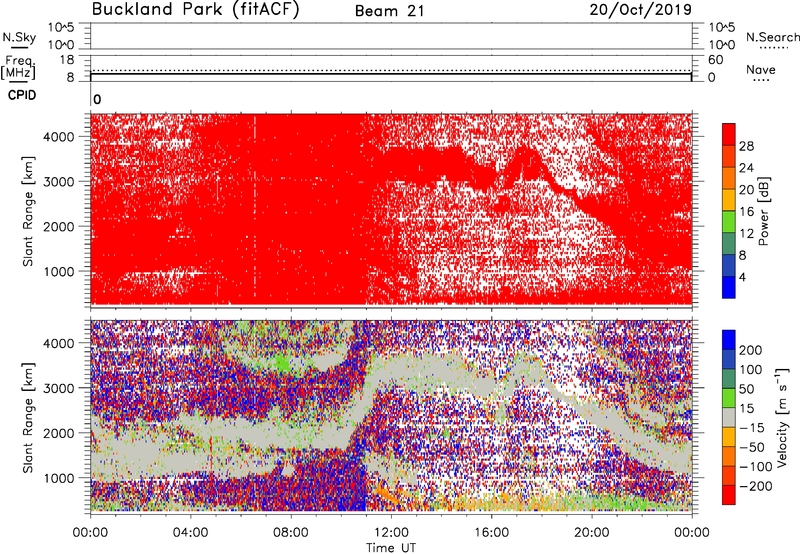Image resolution: width=800 pixels, height=554 pixels.
Task: Click the '-15' label on Velocity colorbar
Action: [752, 428]
